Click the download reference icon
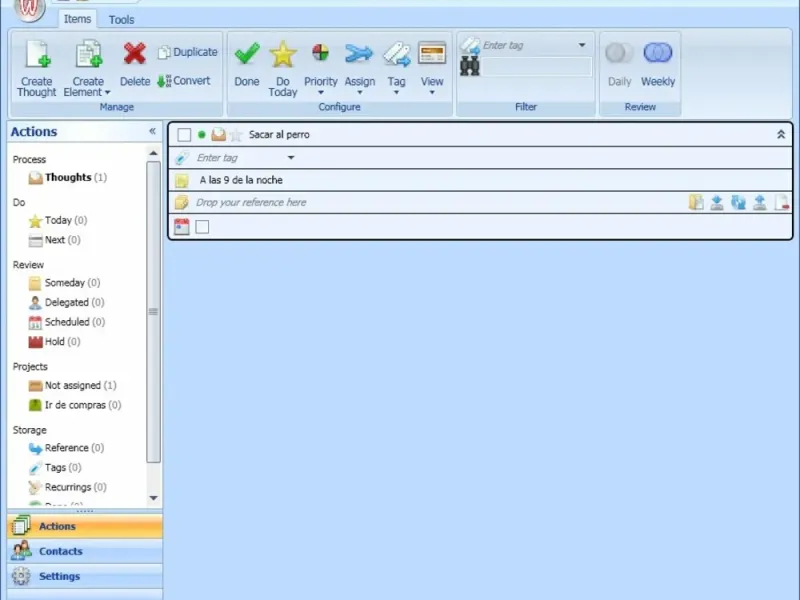Image resolution: width=800 pixels, height=600 pixels. pyautogui.click(x=717, y=203)
